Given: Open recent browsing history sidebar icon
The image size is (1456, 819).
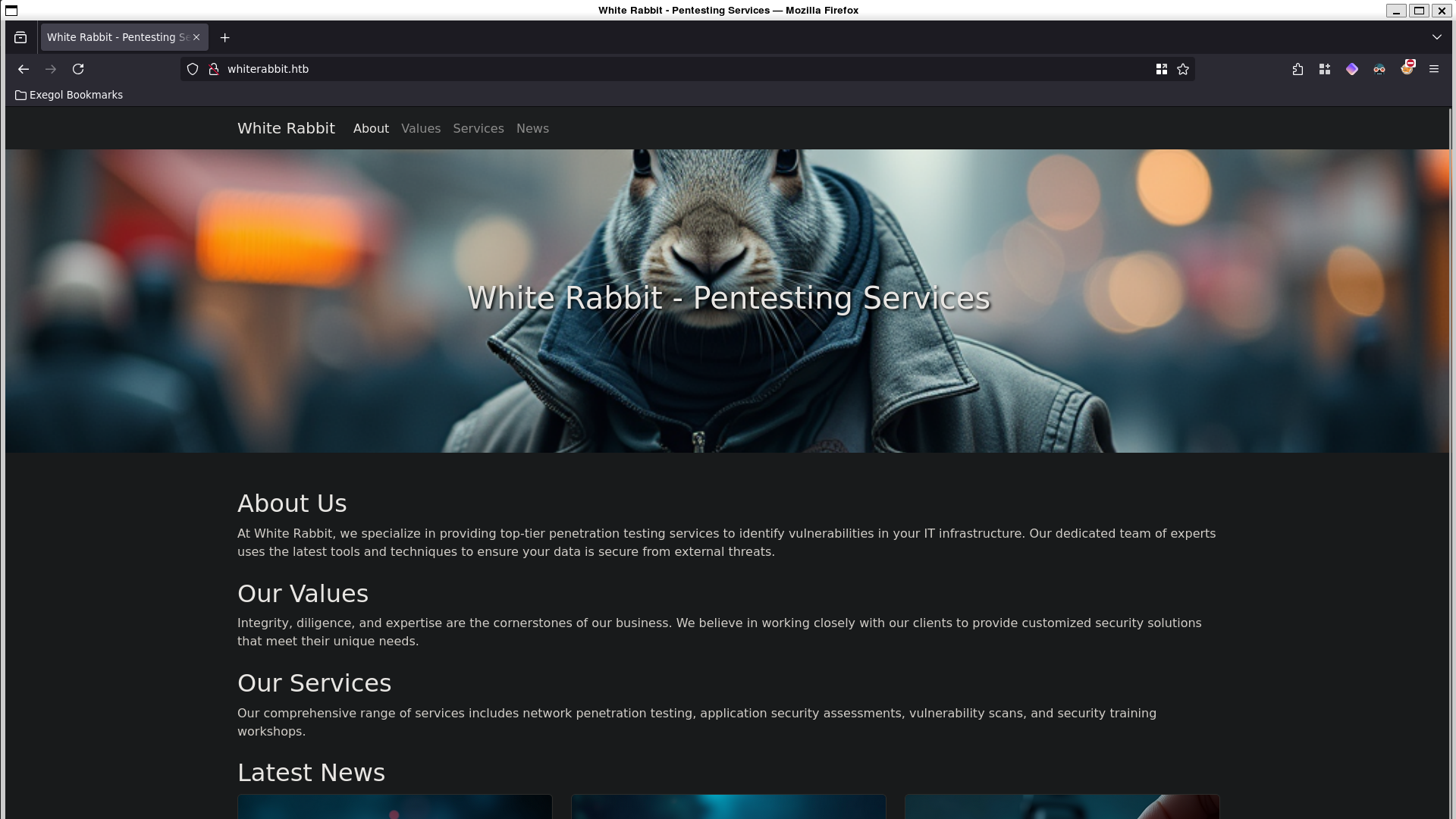Looking at the screenshot, I should coord(20,36).
